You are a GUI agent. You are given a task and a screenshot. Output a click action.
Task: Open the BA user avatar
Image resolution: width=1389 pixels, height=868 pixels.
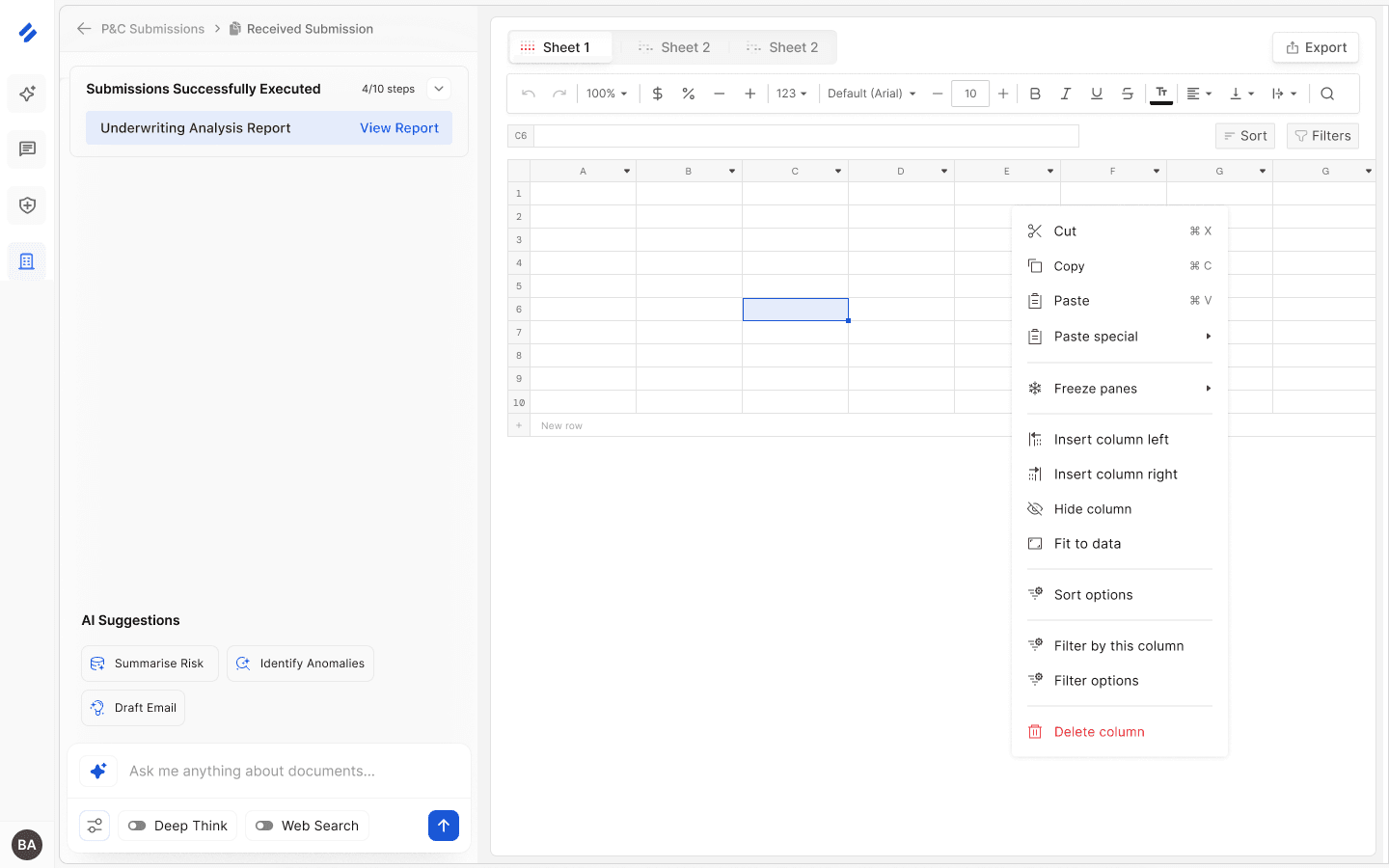(27, 845)
